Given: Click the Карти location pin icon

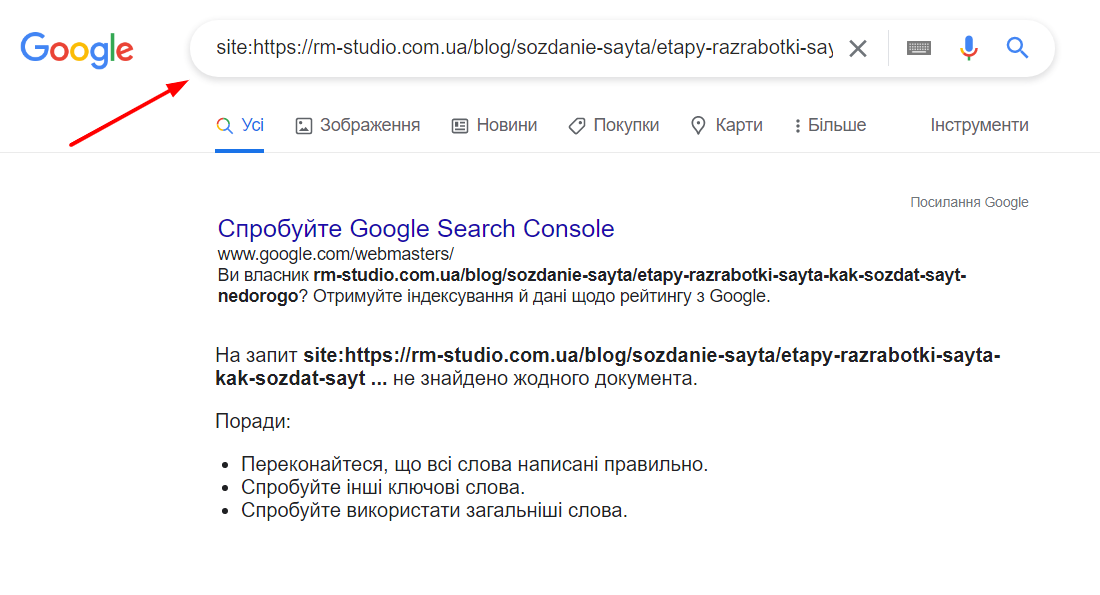Looking at the screenshot, I should point(698,126).
